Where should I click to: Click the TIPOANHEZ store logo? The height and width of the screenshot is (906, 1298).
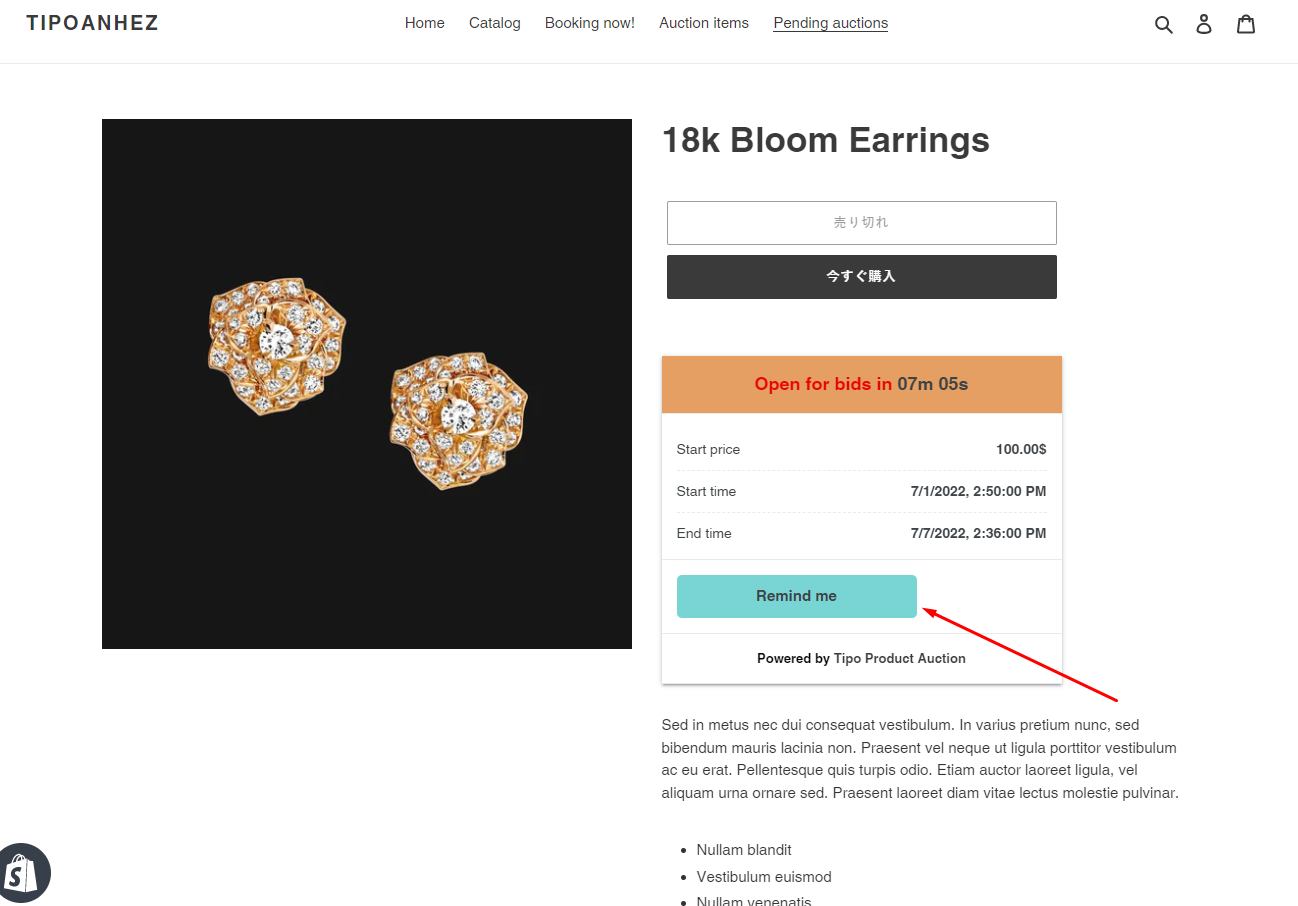[92, 23]
